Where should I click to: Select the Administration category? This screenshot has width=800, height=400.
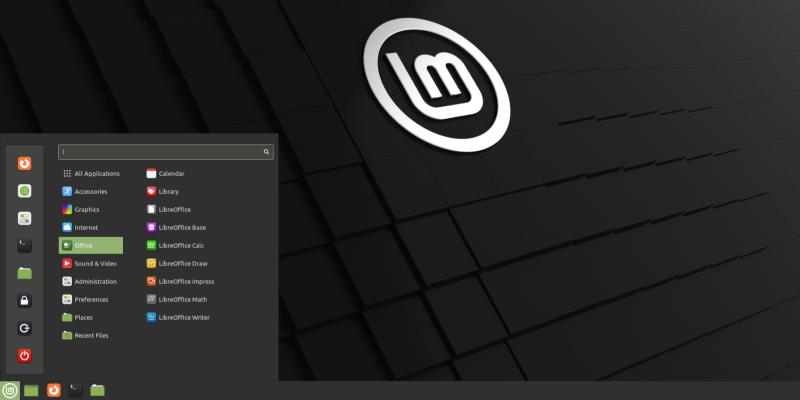pyautogui.click(x=95, y=281)
